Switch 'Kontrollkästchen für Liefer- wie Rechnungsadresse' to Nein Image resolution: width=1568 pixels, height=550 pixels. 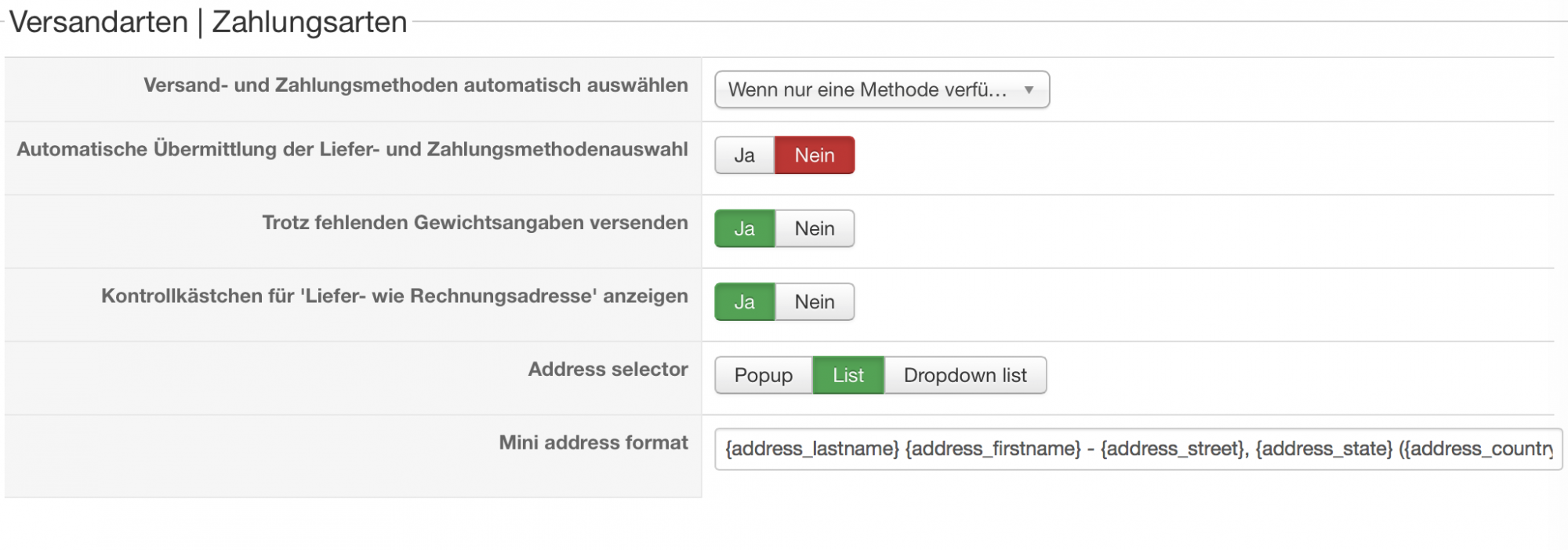pyautogui.click(x=814, y=302)
